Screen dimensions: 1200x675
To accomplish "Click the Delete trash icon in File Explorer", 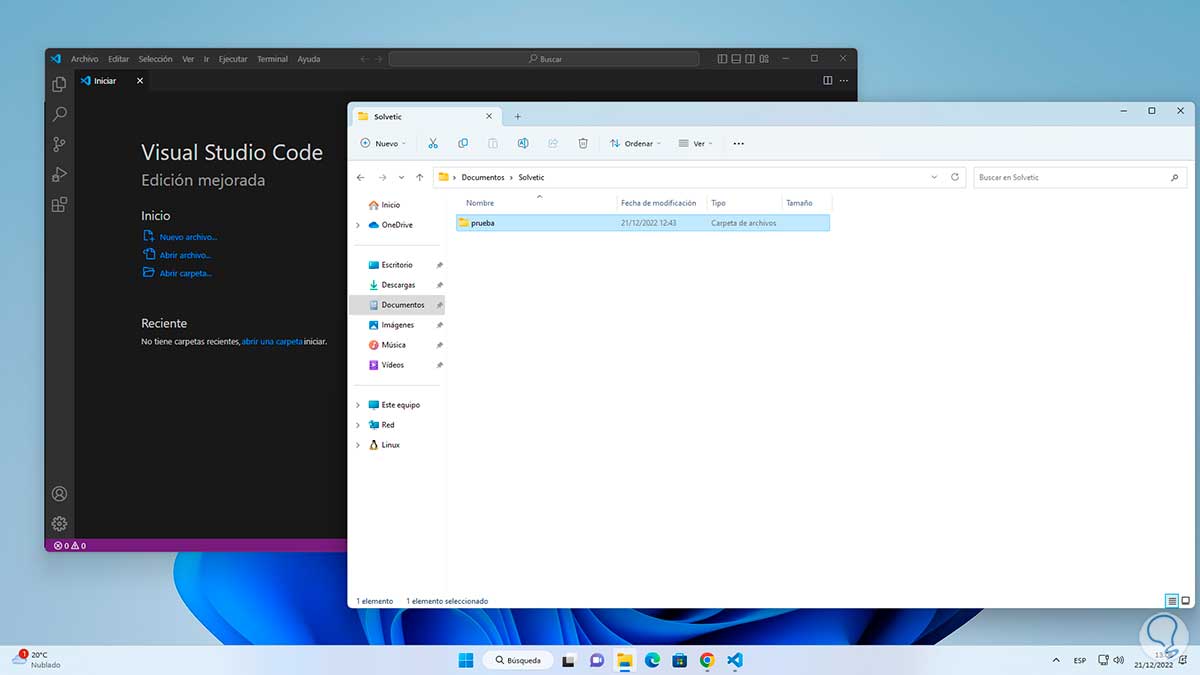I will (x=583, y=144).
